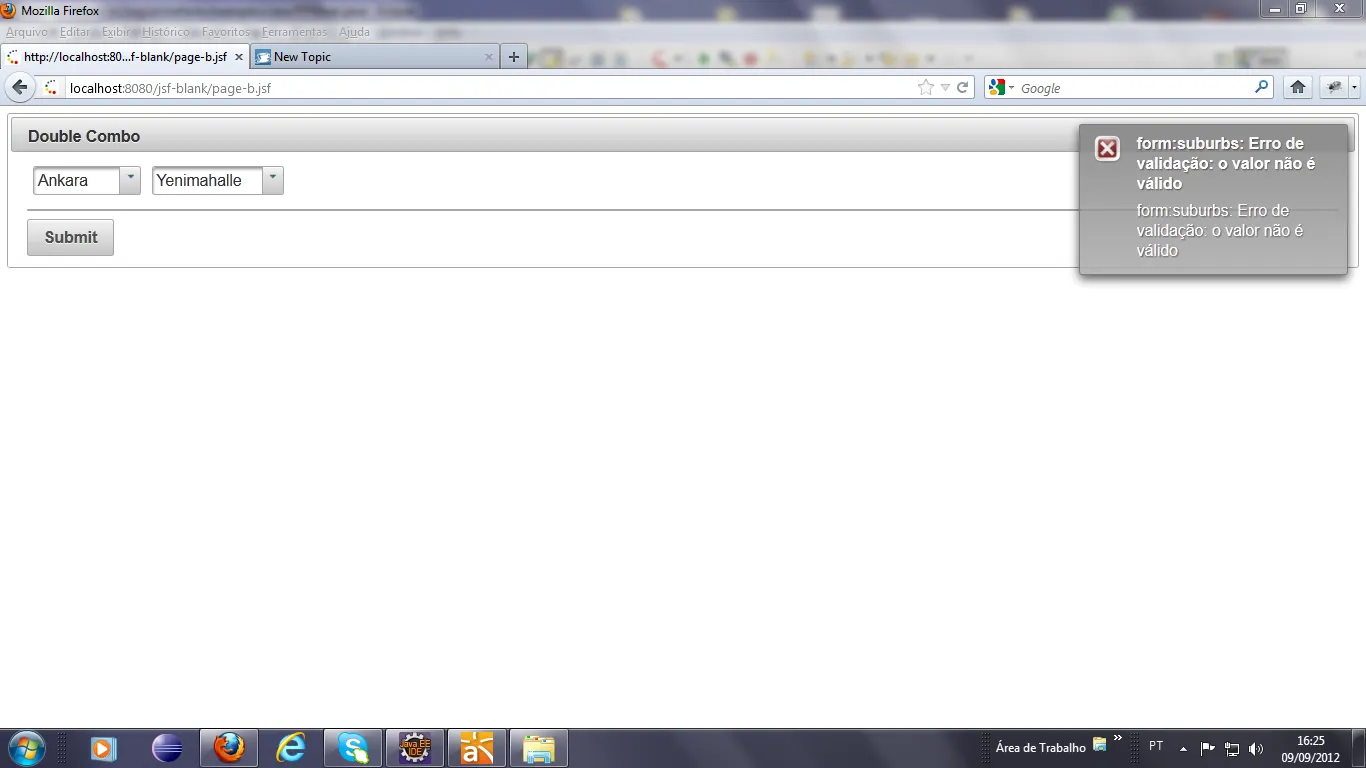Screen dimensions: 1366x768
Task: Open Skype from the taskbar
Action: point(353,748)
